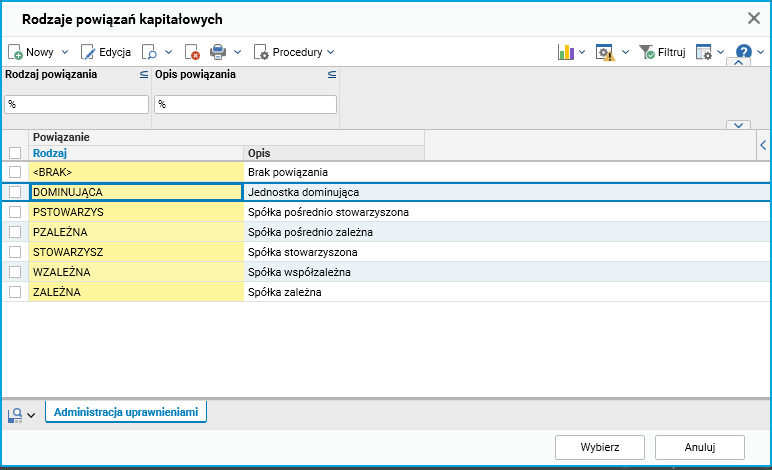772x470 pixels.
Task: Collapse the filter panel with the chevron
Action: tap(738, 63)
